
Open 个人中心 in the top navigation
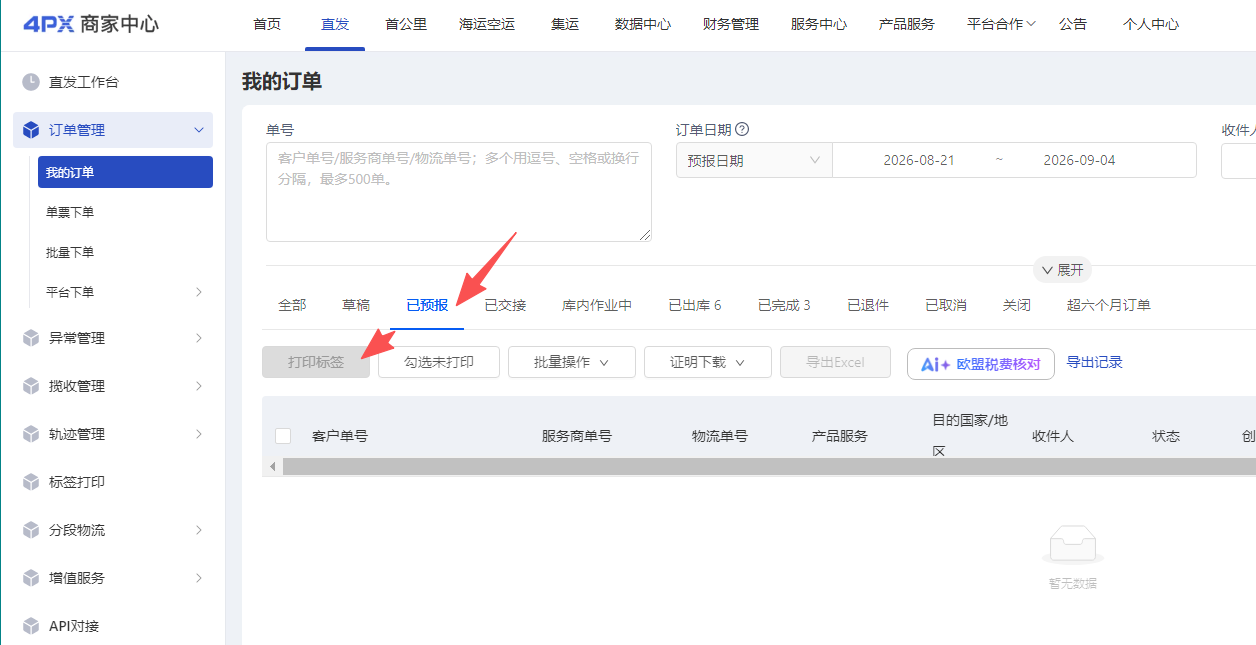(x=1151, y=24)
